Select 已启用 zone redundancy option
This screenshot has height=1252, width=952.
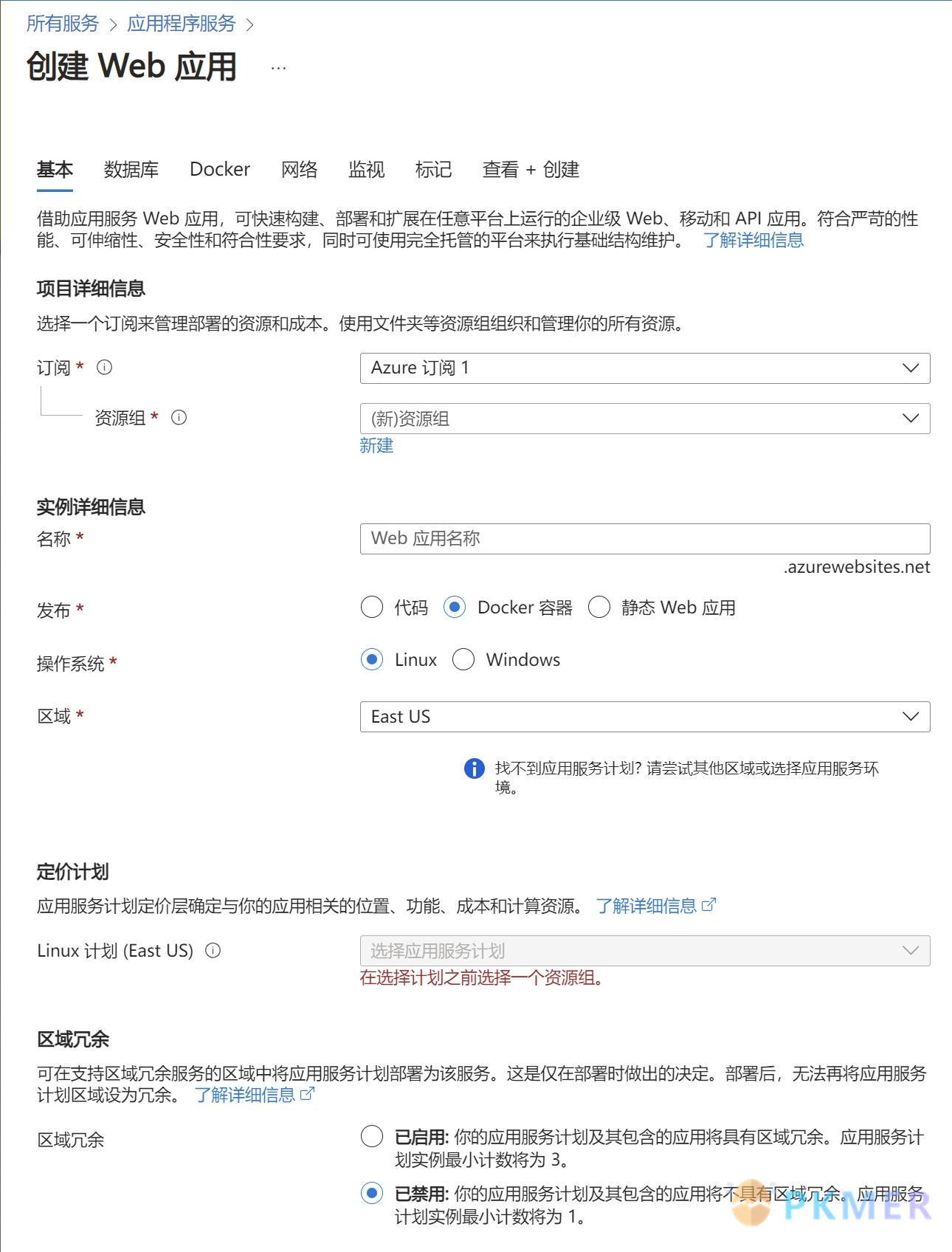372,1137
